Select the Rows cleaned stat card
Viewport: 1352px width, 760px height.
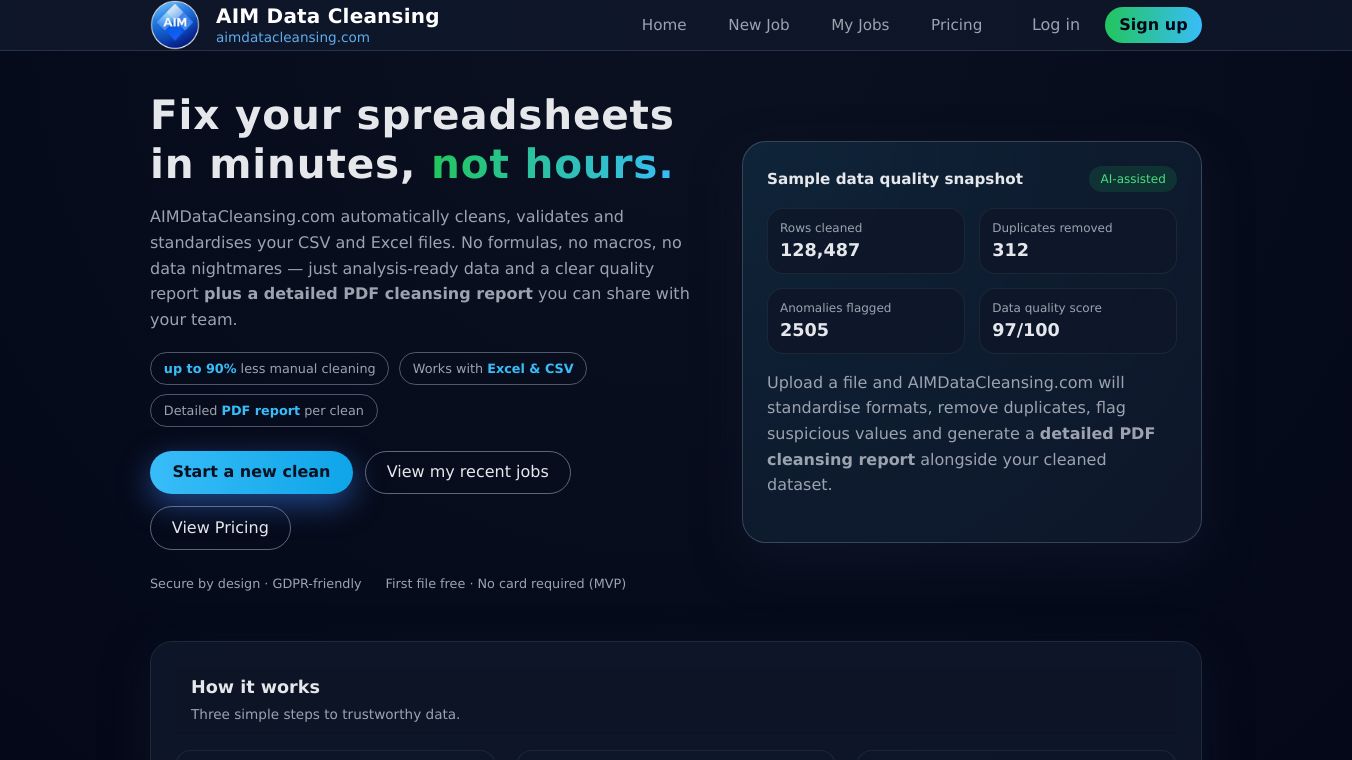coord(866,241)
